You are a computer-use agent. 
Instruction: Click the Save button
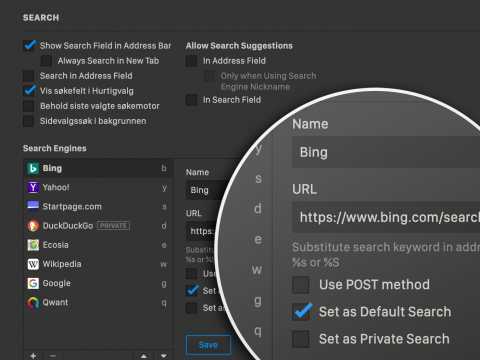click(208, 345)
